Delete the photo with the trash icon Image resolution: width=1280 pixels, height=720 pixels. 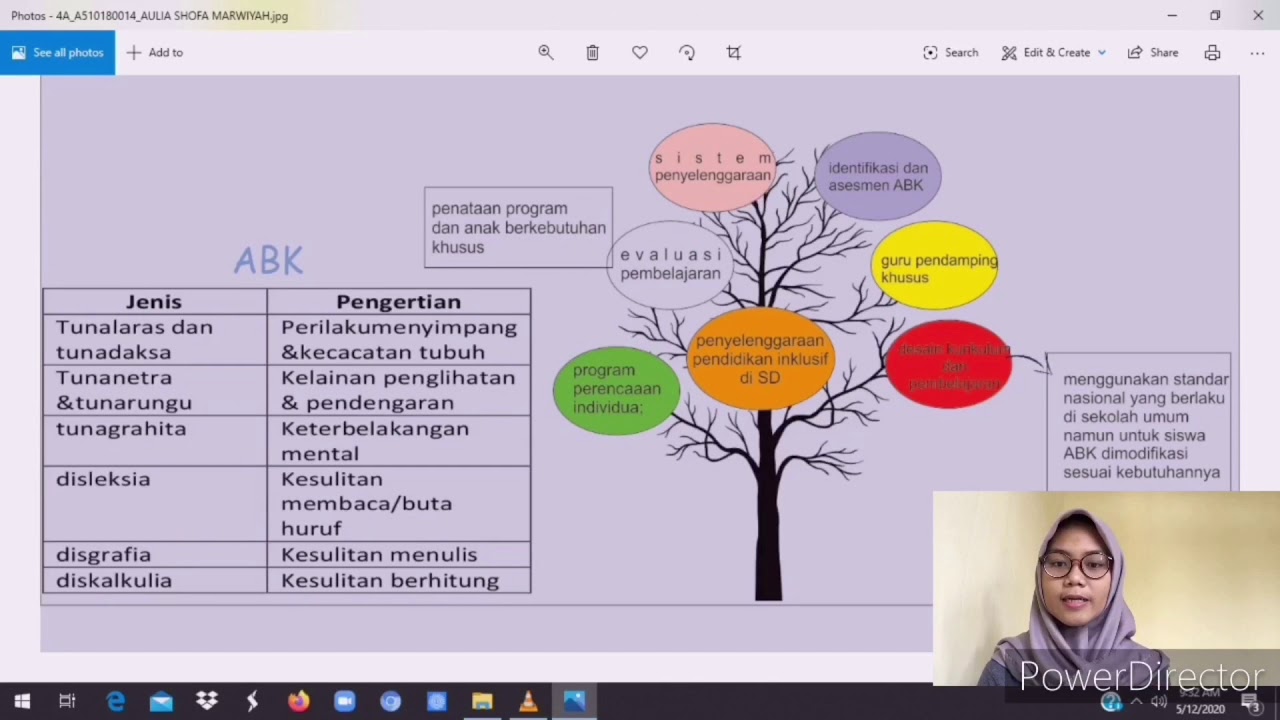click(592, 53)
